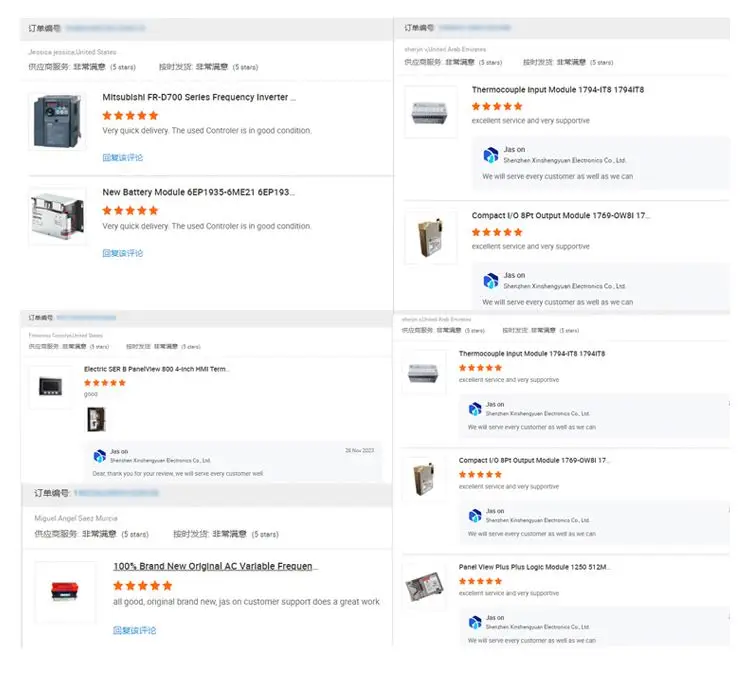Open the New Battery Module product image
The image size is (750, 675).
point(58,215)
